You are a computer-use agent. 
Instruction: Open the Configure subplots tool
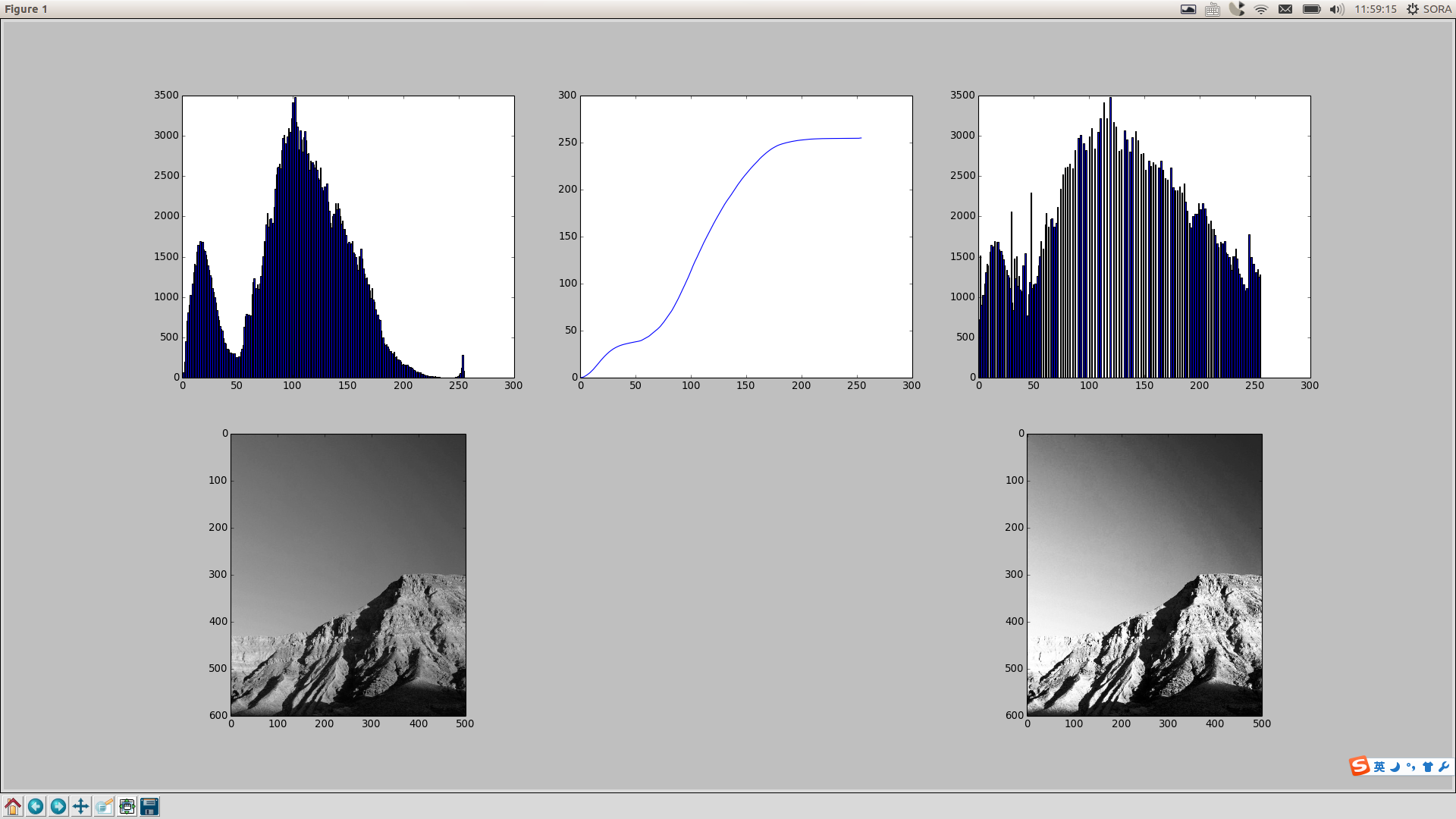pyautogui.click(x=127, y=806)
